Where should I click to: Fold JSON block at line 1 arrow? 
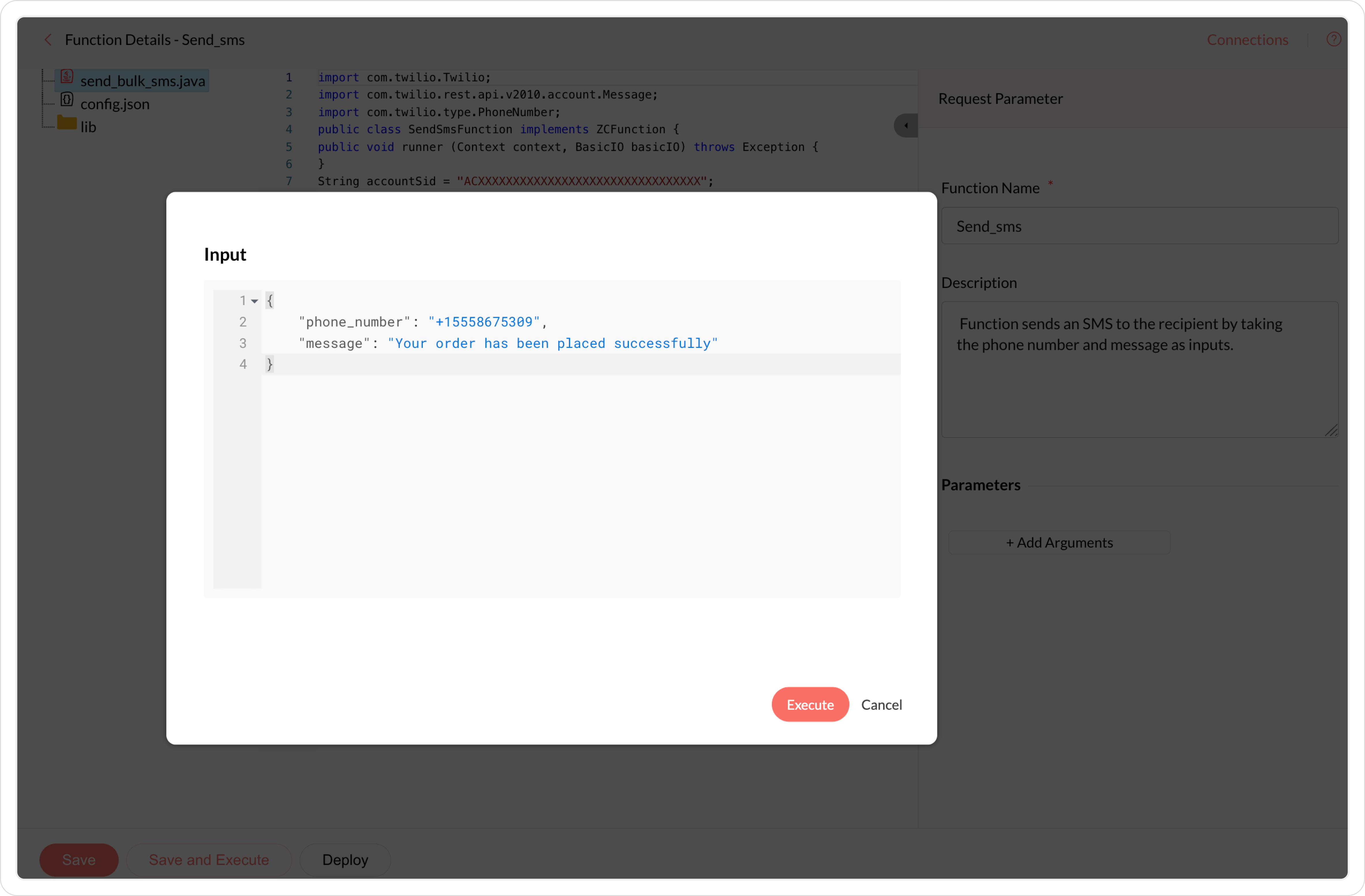255,301
